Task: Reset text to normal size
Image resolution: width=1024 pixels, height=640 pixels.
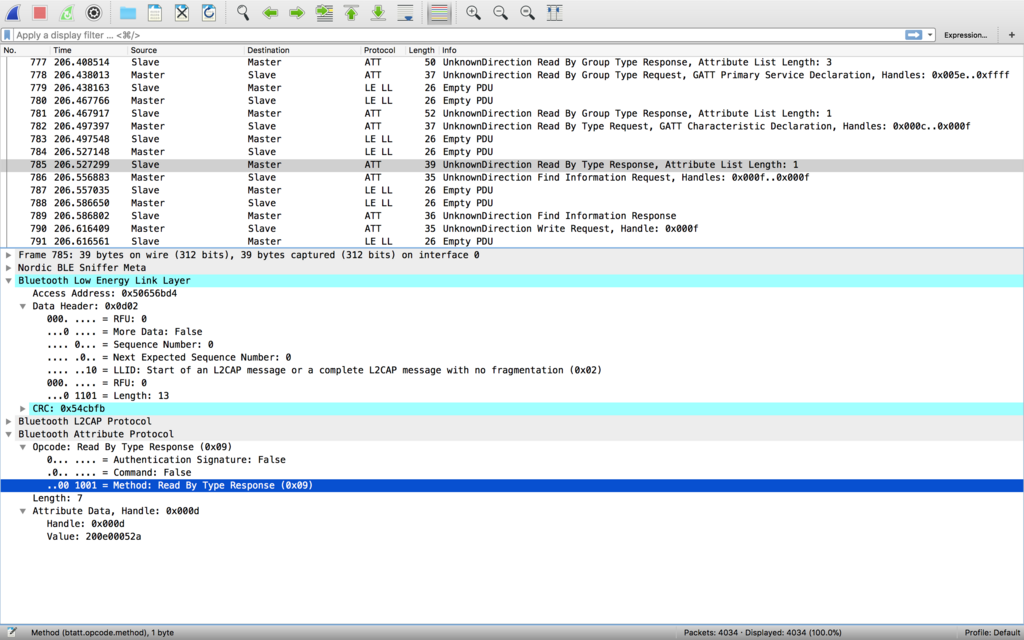Action: (x=528, y=12)
